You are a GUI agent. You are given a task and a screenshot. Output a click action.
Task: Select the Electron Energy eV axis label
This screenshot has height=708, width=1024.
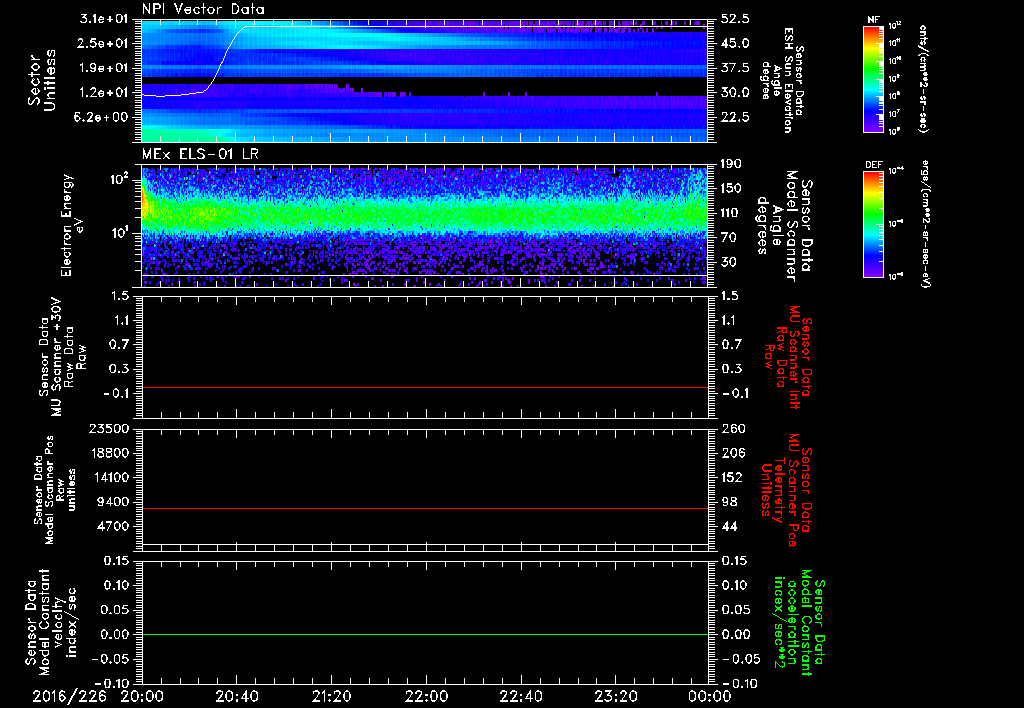[69, 225]
